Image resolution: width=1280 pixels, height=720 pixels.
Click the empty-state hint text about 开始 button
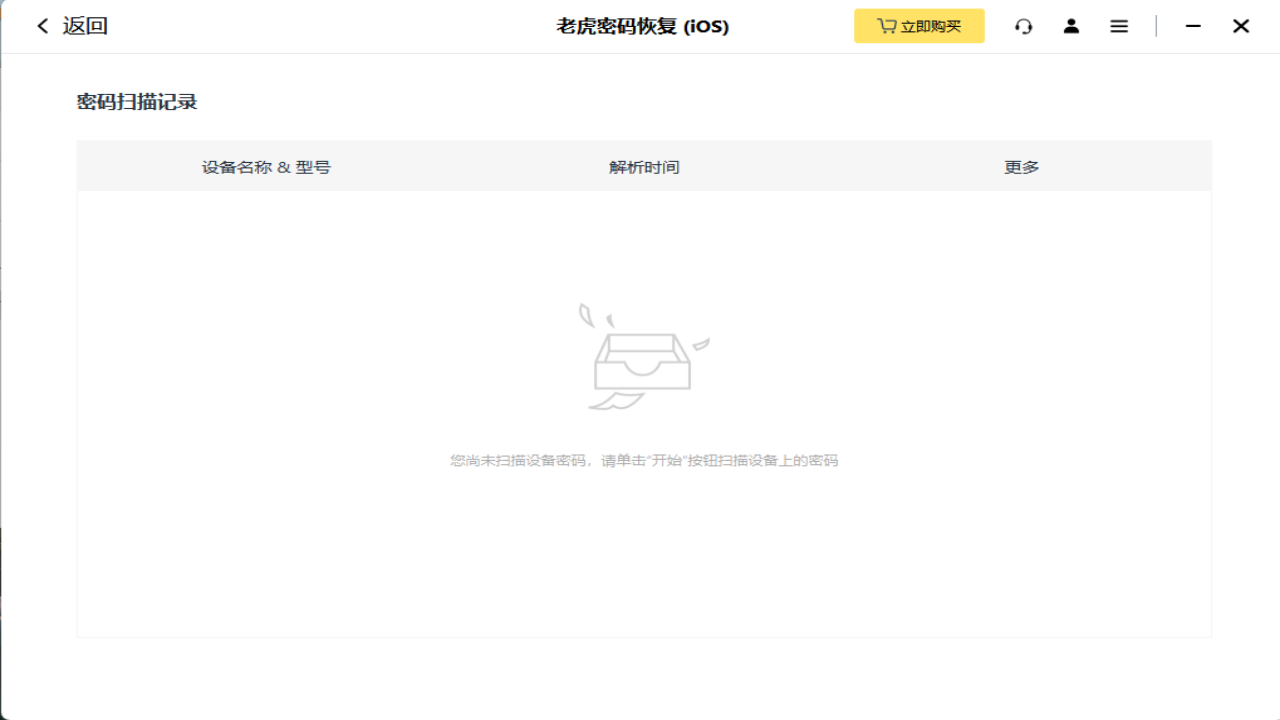pyautogui.click(x=644, y=460)
